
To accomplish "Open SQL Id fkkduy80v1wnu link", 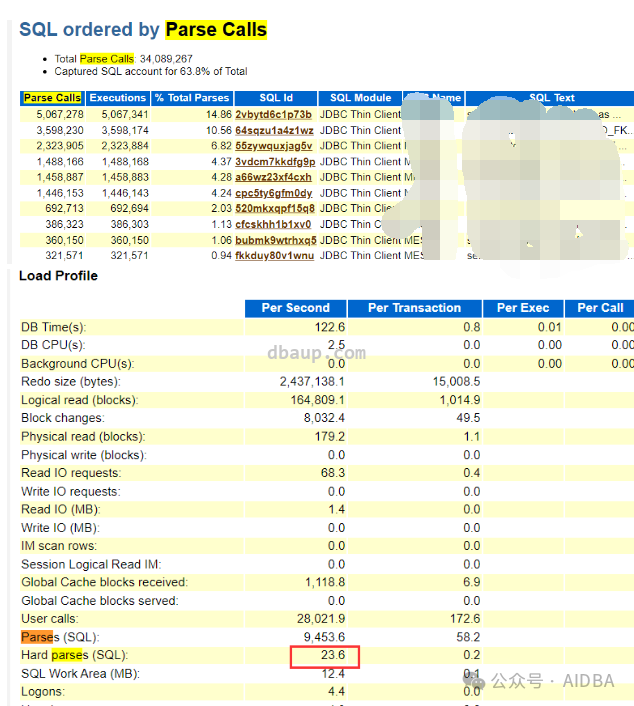I will [x=274, y=255].
